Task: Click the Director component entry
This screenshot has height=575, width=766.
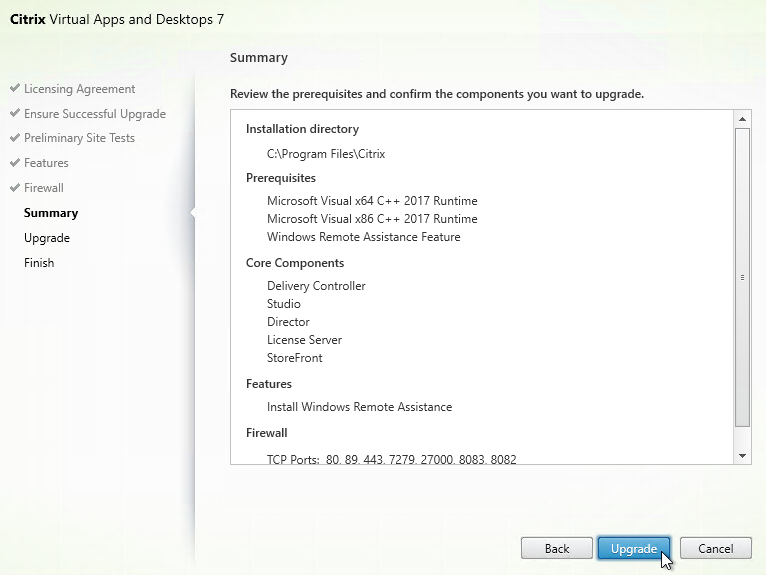Action: pyautogui.click(x=288, y=322)
